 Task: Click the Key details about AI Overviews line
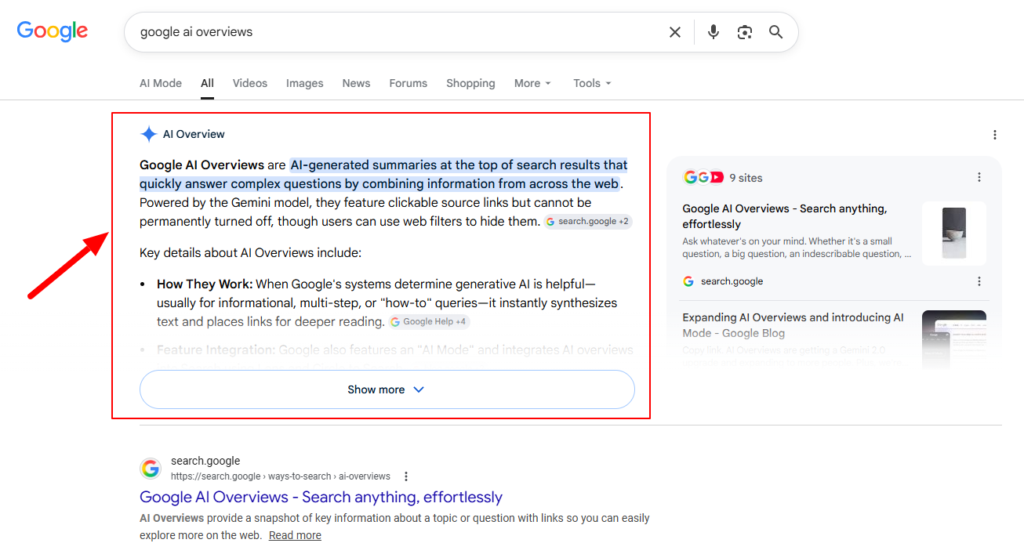[250, 253]
